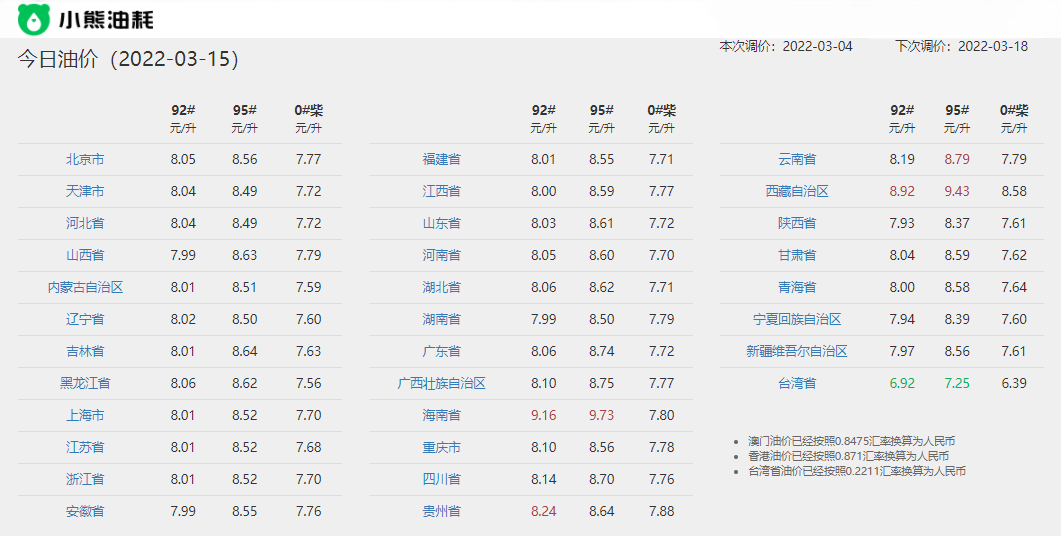Select 新疆维吾尔自治区 link
The width and height of the screenshot is (1061, 536).
click(797, 351)
